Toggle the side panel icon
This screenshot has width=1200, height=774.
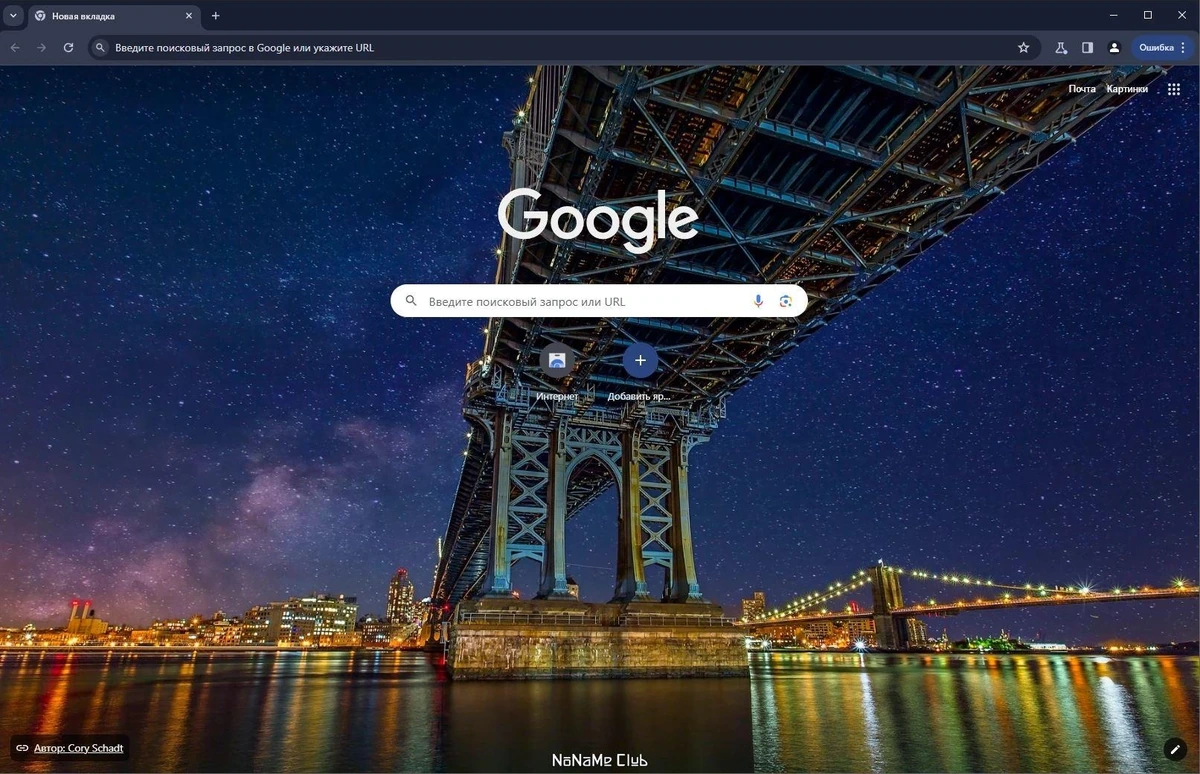click(x=1087, y=47)
